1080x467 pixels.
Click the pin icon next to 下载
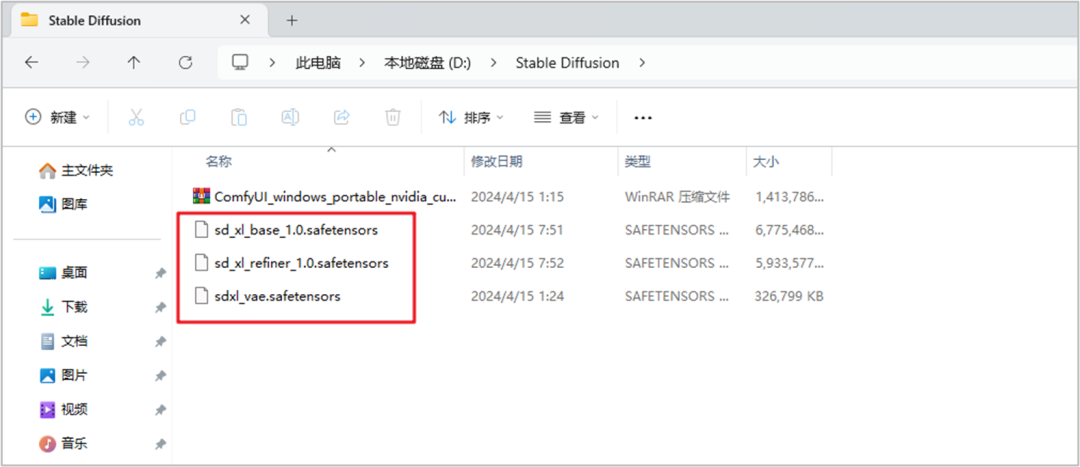pyautogui.click(x=160, y=307)
